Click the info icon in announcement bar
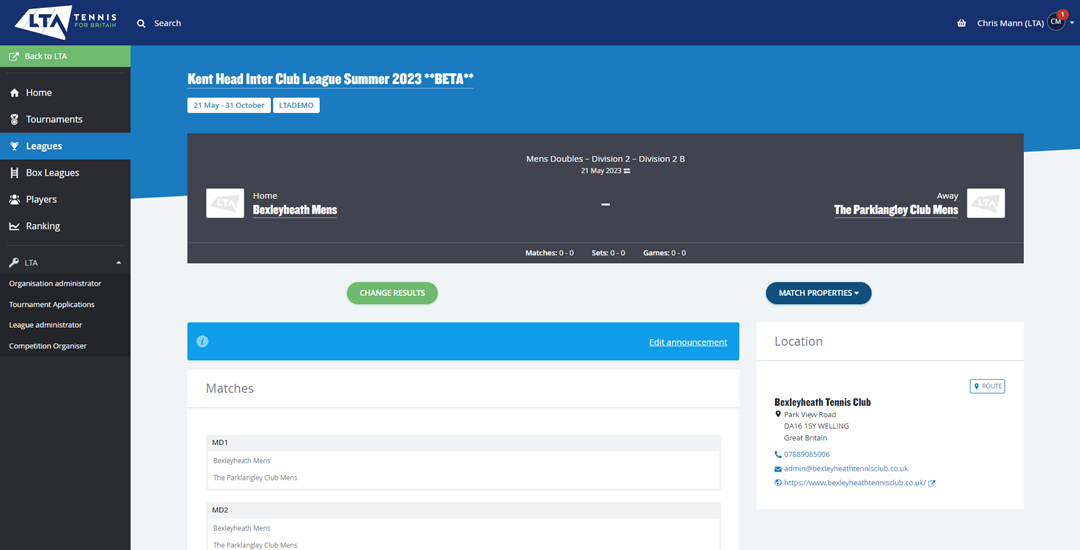Viewport: 1080px width, 550px height. pyautogui.click(x=202, y=341)
